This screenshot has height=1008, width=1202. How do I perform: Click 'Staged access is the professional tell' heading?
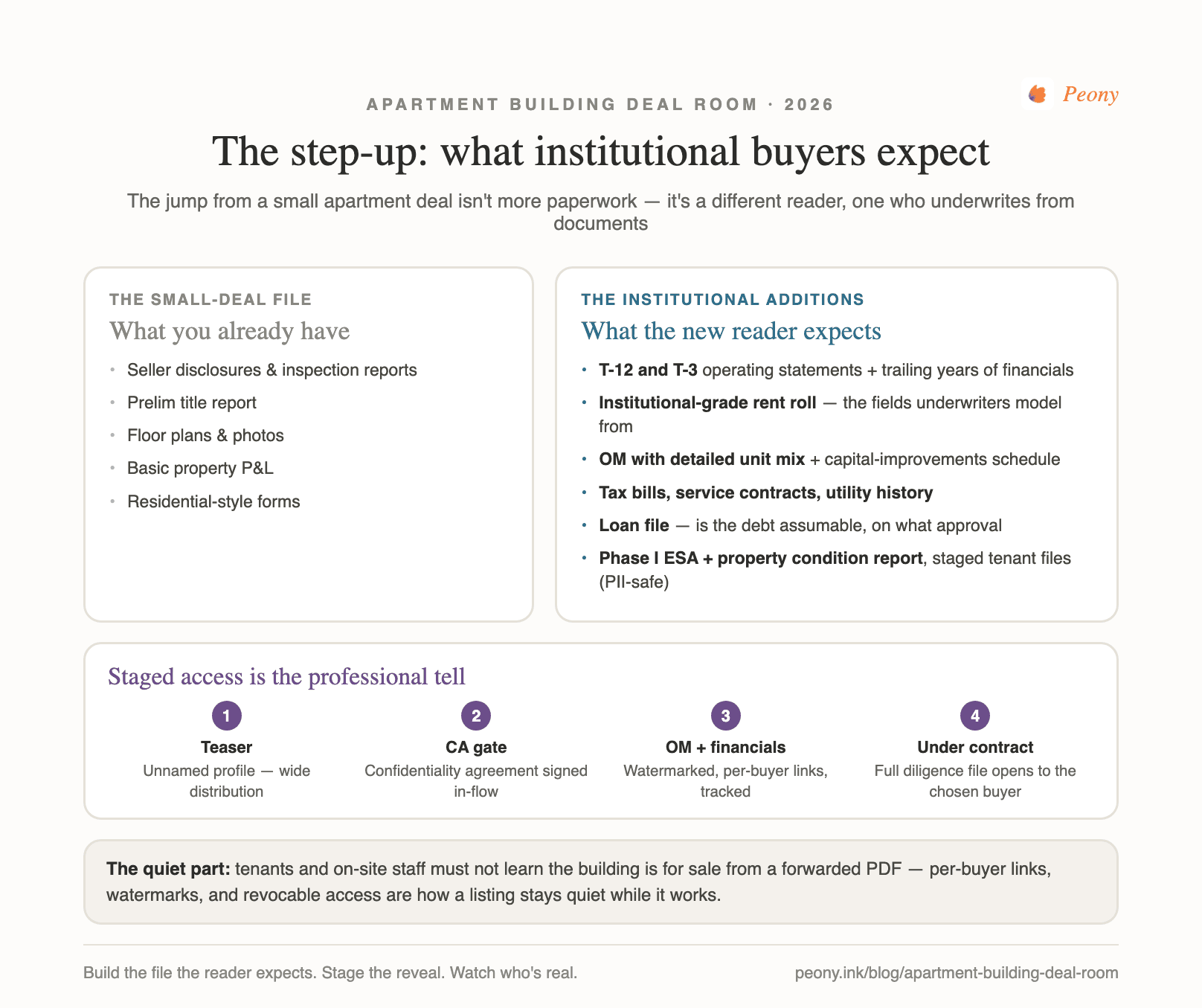(286, 676)
